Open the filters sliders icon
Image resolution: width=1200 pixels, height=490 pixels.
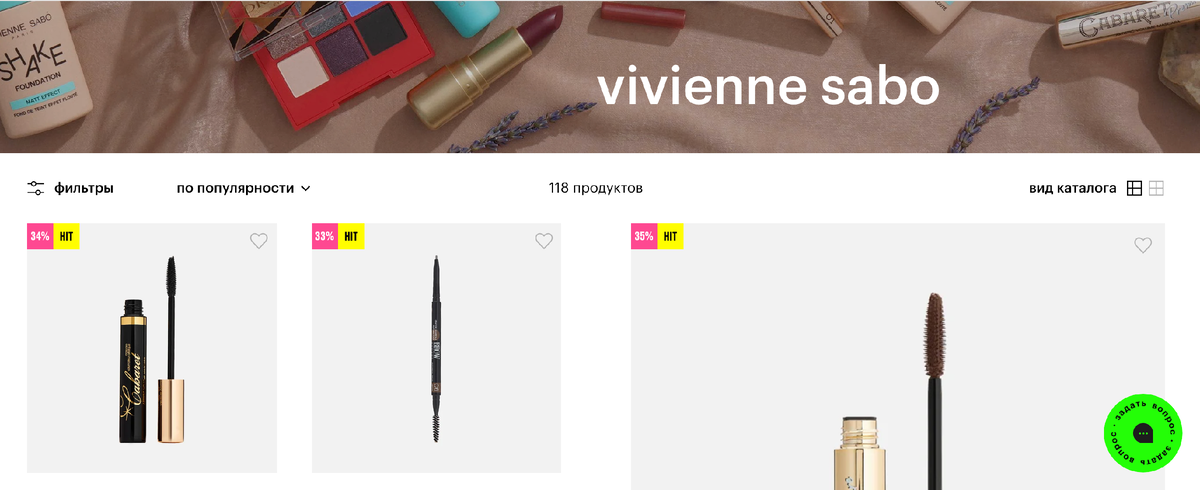36,188
